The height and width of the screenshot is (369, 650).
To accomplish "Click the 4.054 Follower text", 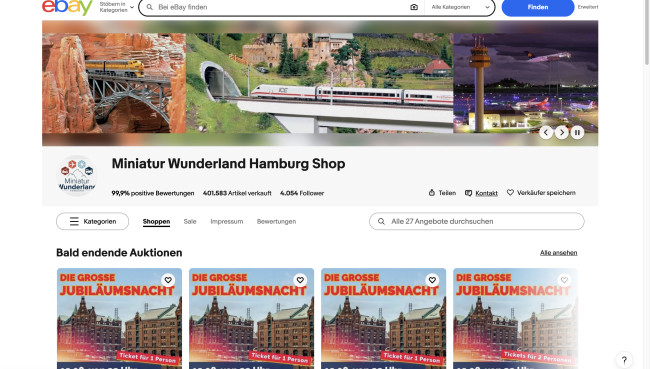I will click(302, 193).
